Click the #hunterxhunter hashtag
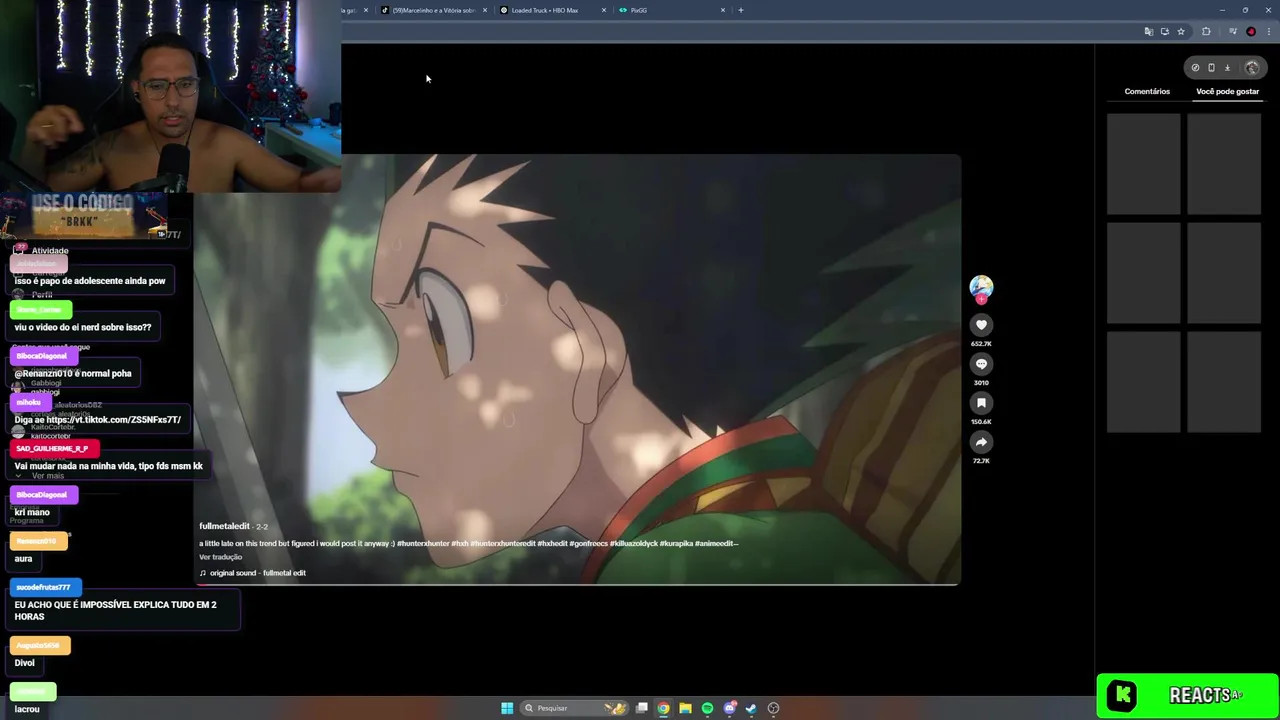Viewport: 1280px width, 720px height. pyautogui.click(x=422, y=543)
